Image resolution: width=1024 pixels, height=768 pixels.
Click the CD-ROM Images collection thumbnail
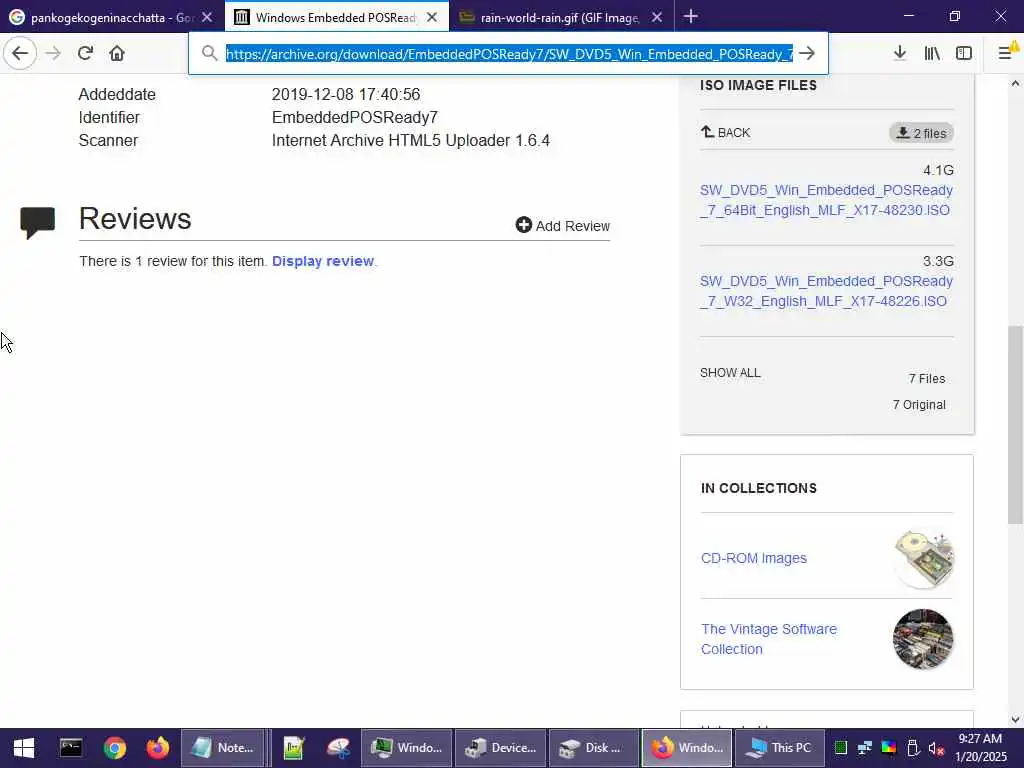point(923,559)
